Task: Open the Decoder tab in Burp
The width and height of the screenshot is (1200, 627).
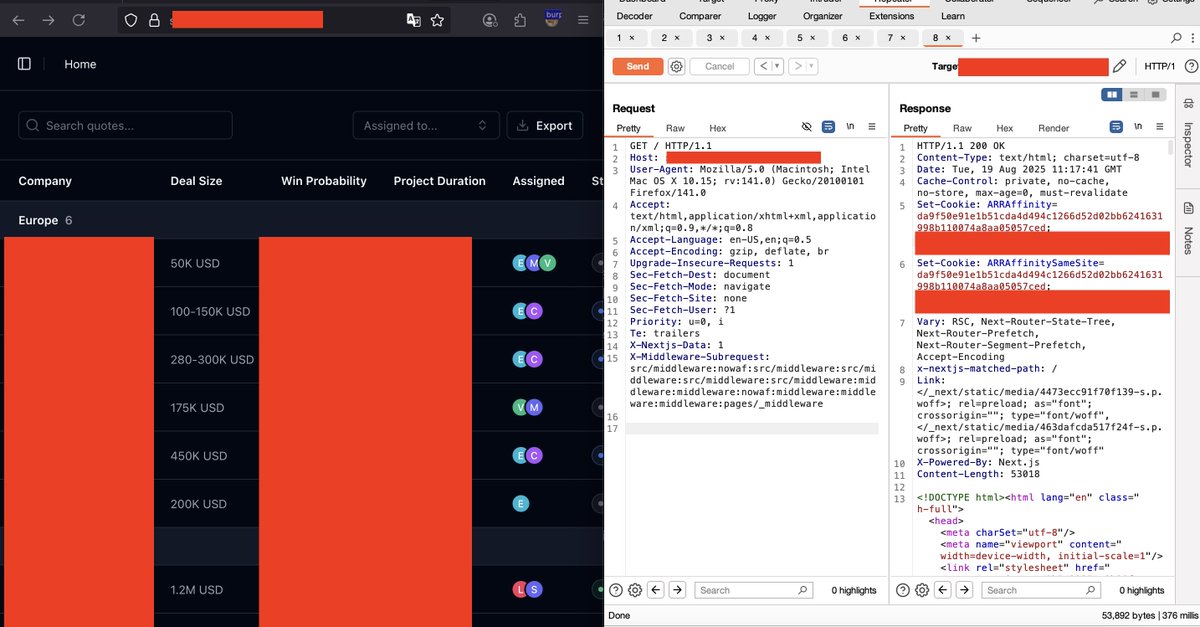Action: pos(635,16)
